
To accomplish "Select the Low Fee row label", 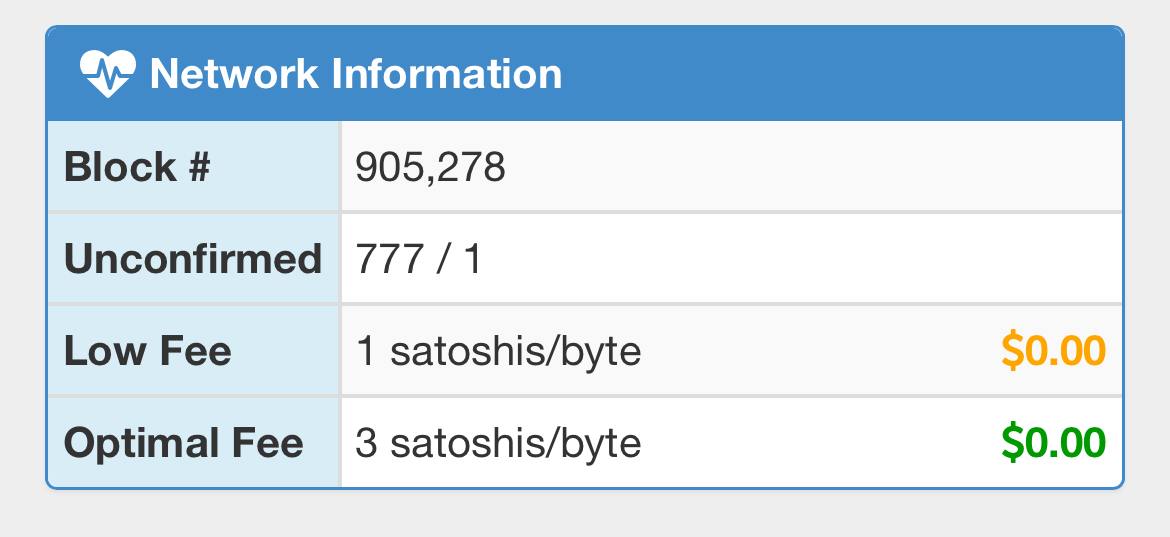I will [x=147, y=351].
